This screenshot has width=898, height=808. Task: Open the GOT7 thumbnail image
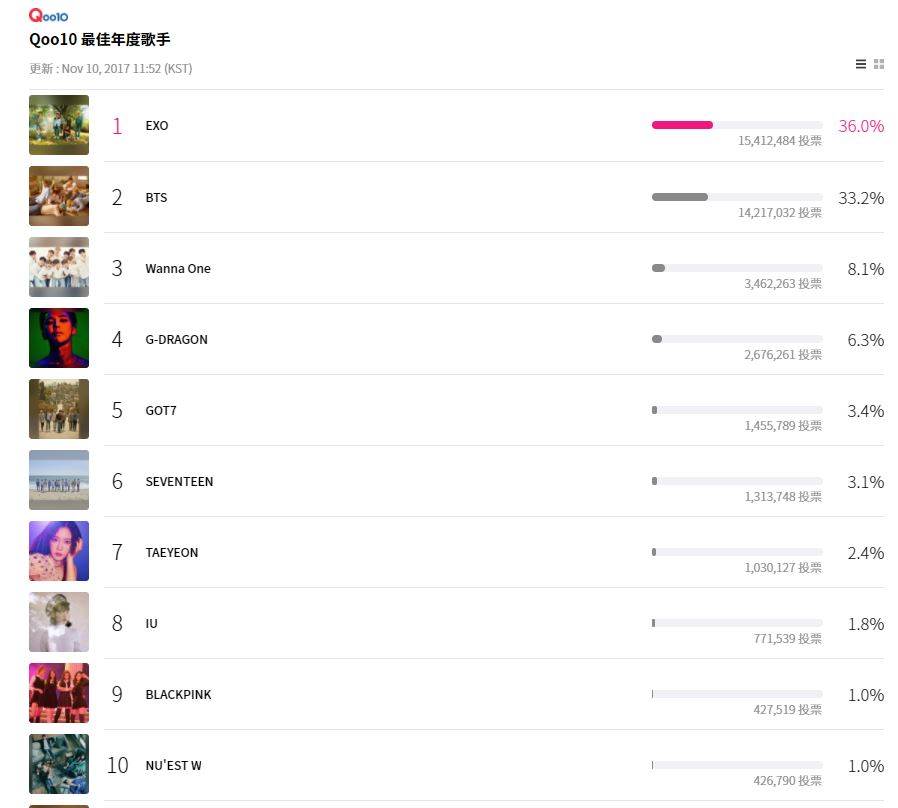(59, 409)
